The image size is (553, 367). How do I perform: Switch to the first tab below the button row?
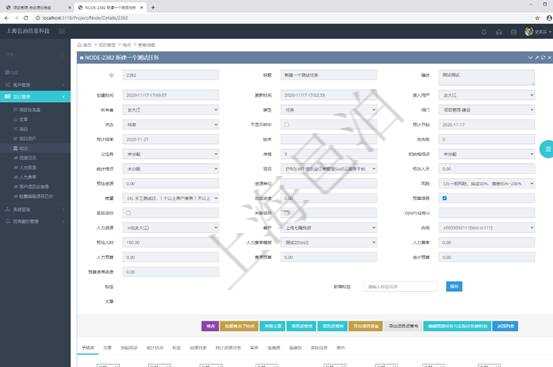[88, 348]
